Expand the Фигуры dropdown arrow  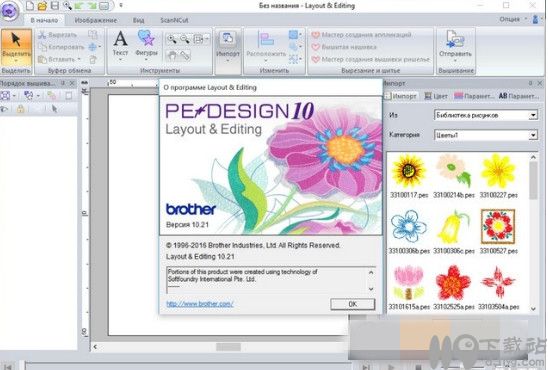(x=146, y=60)
